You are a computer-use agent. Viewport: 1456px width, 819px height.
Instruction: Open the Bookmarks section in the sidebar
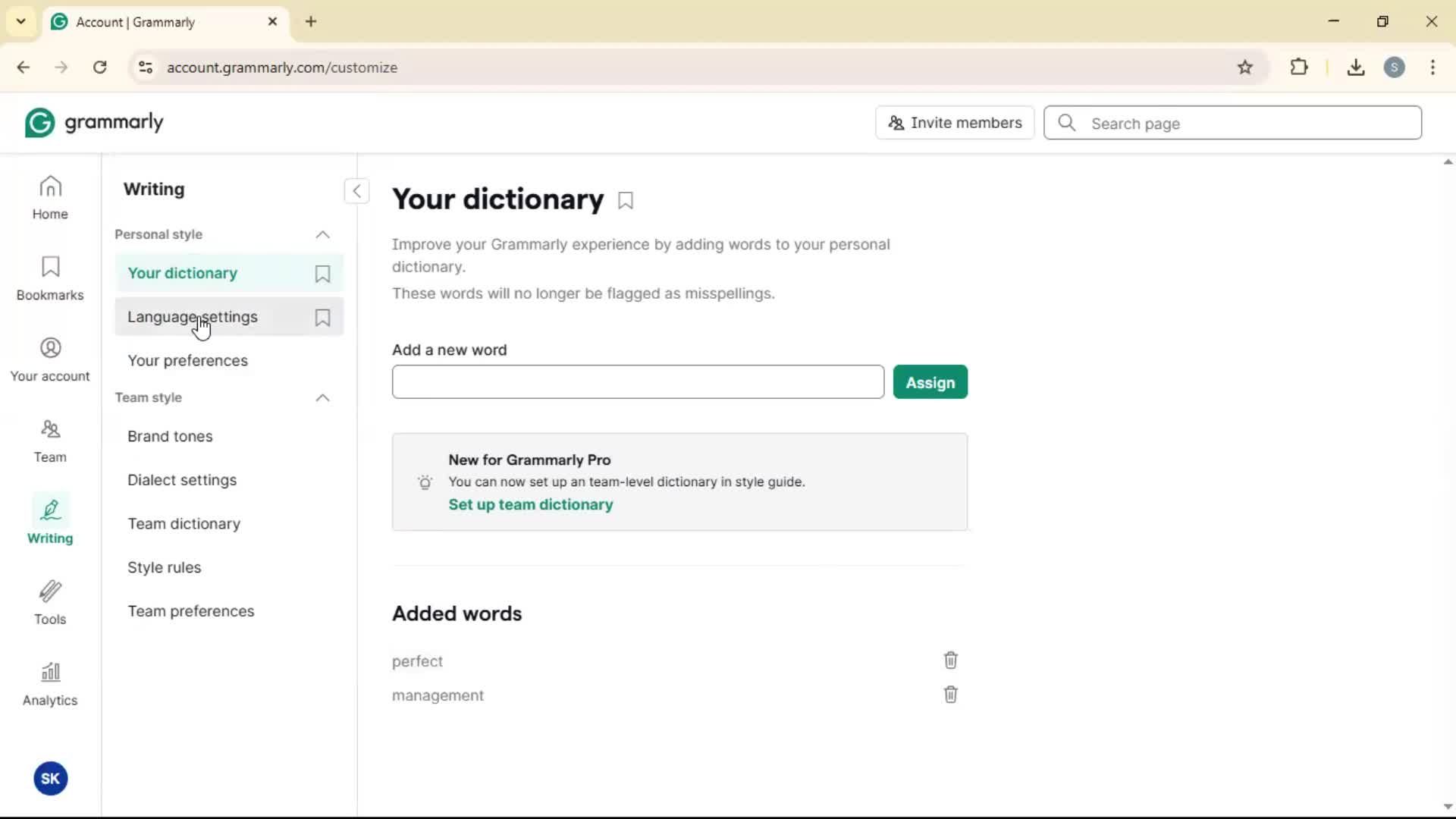(50, 278)
